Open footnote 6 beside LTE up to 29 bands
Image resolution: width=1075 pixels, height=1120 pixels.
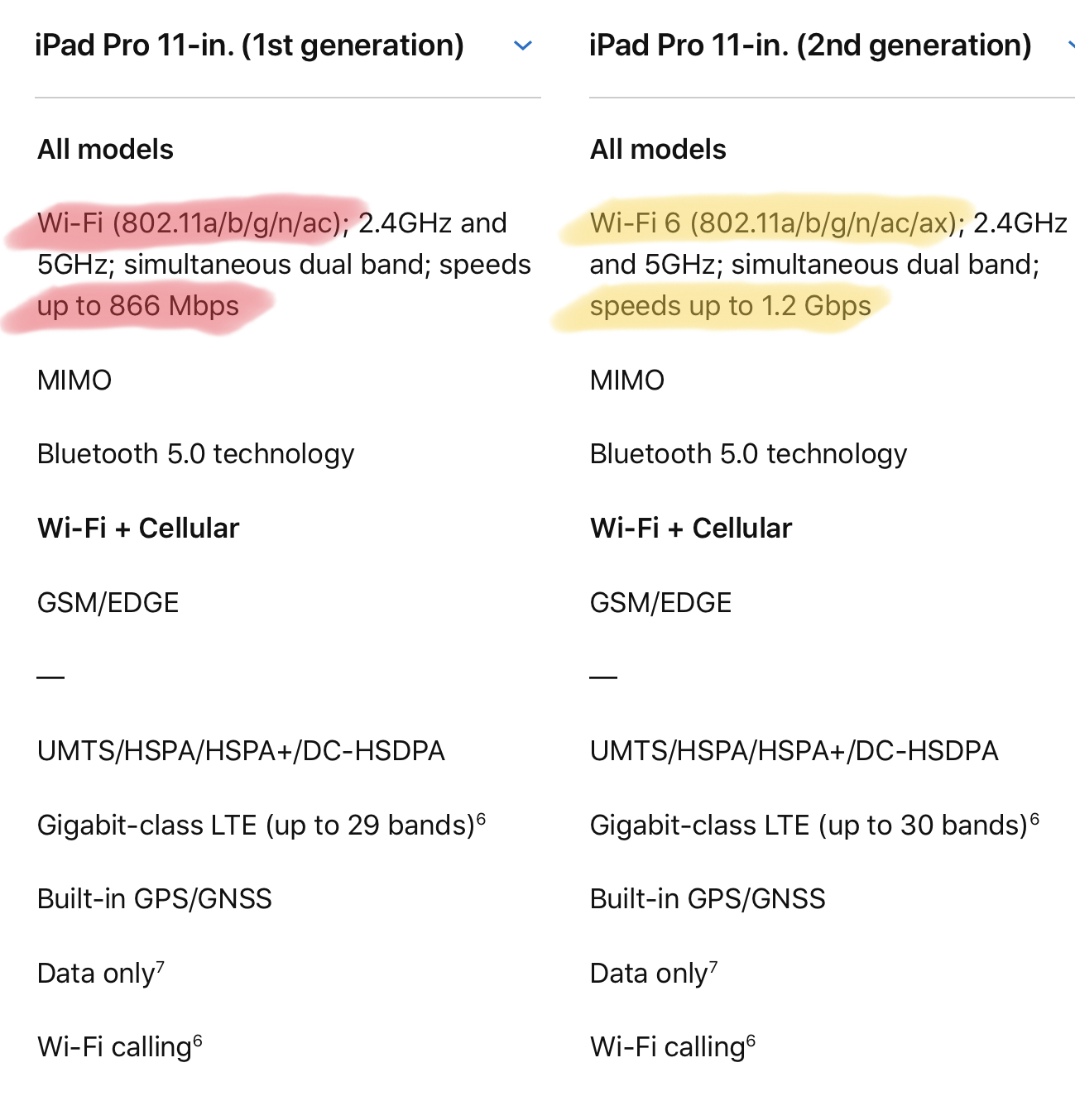[482, 819]
